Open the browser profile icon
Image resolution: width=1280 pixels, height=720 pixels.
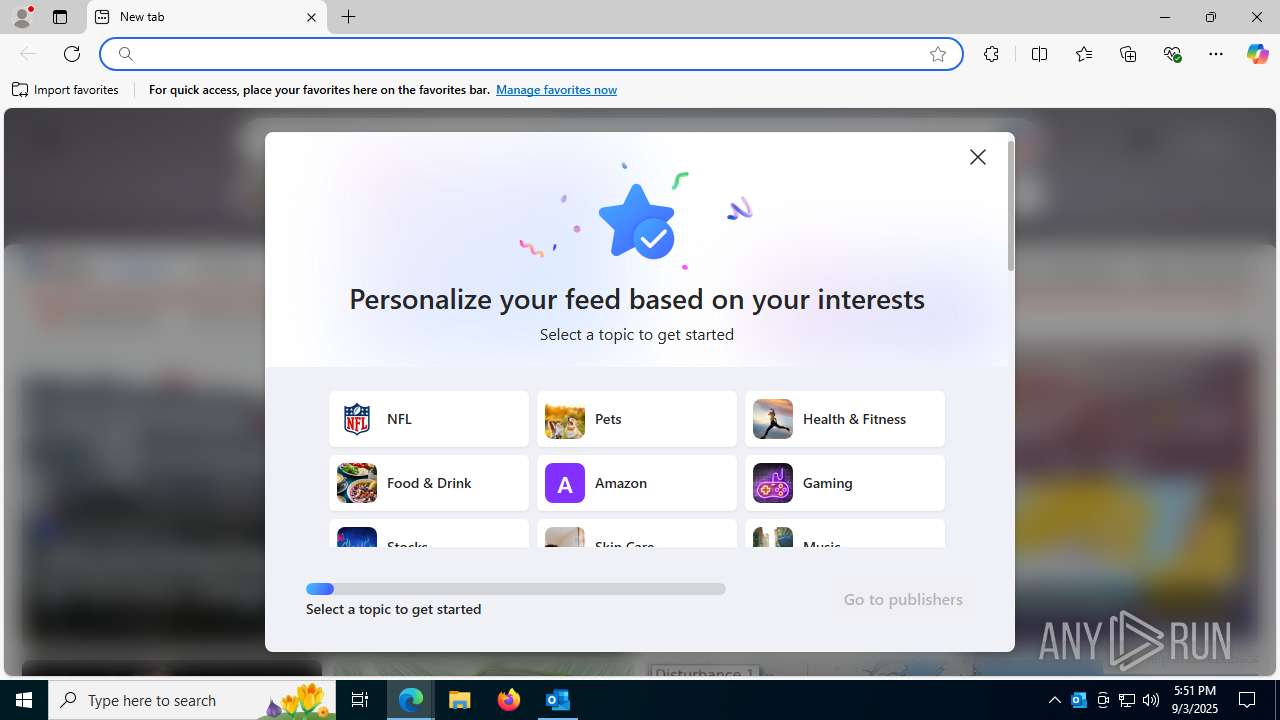[22, 17]
